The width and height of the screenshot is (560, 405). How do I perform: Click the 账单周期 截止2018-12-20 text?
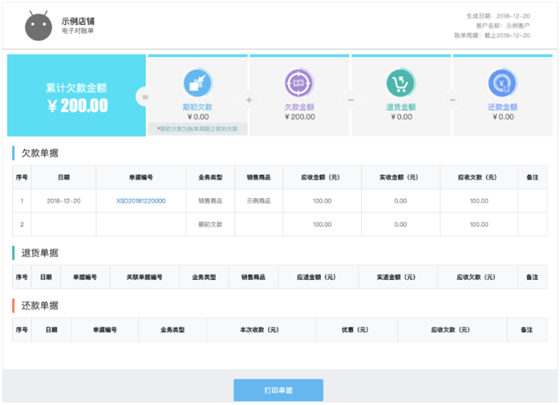(x=492, y=35)
